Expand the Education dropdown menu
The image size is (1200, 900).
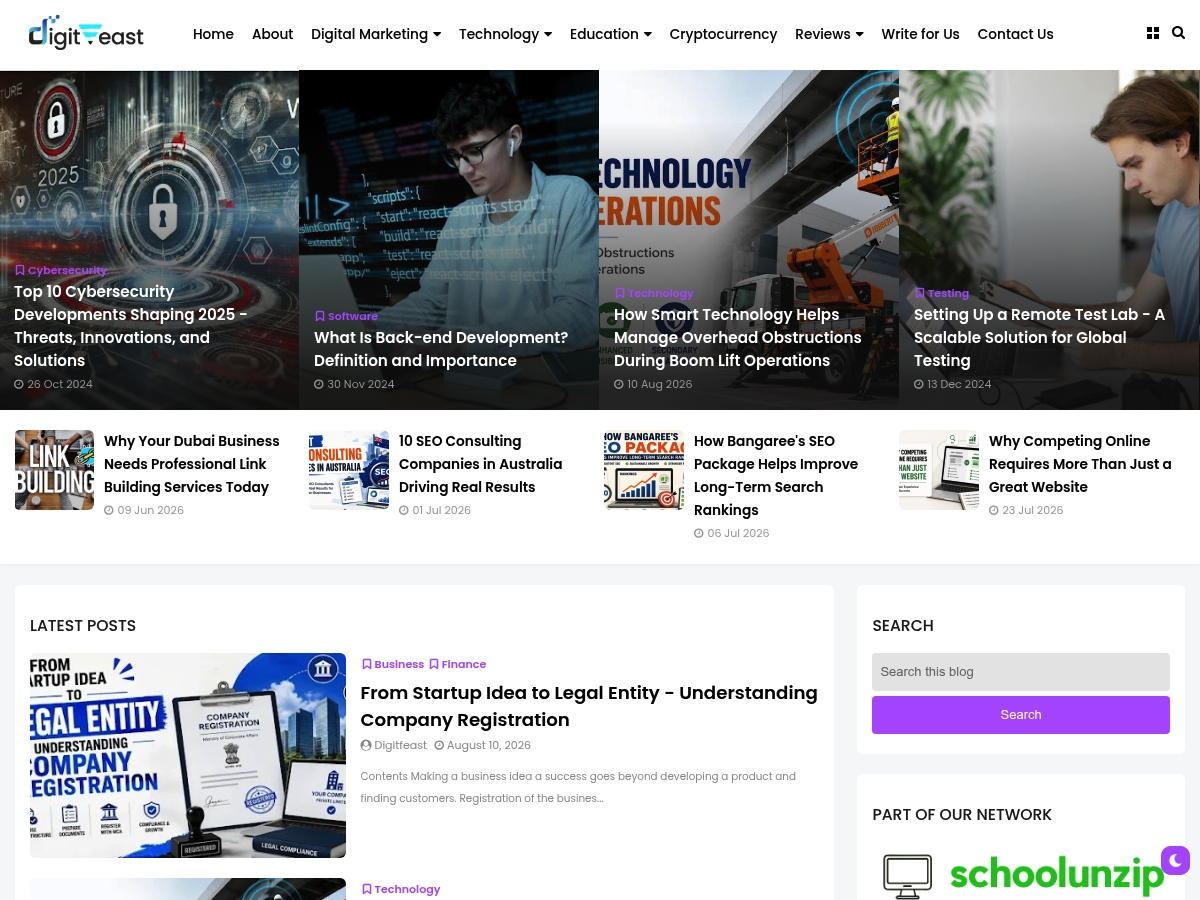(x=611, y=34)
